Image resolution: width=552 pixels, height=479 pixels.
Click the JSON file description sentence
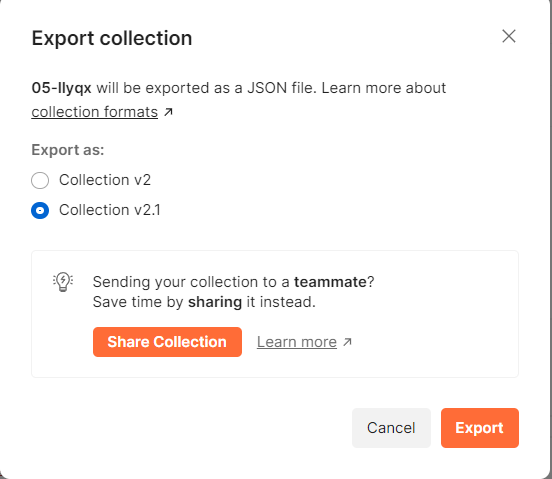pyautogui.click(x=239, y=100)
